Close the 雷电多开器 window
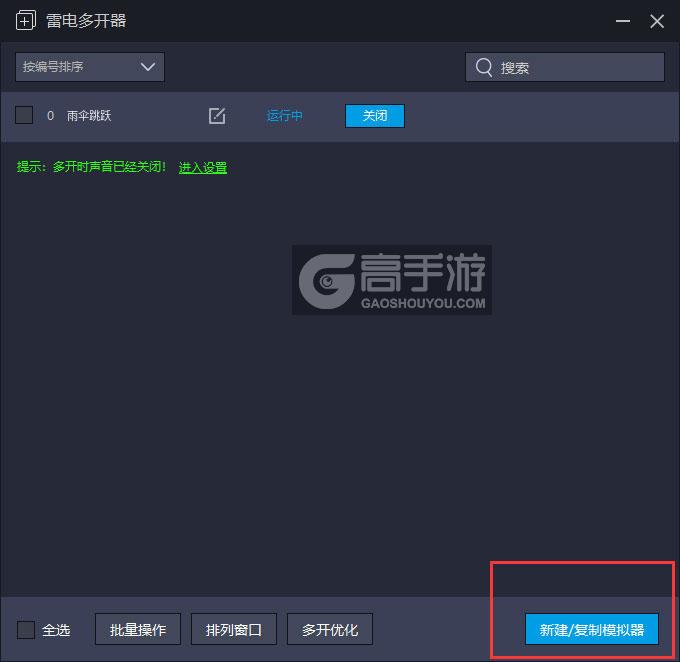 click(657, 21)
